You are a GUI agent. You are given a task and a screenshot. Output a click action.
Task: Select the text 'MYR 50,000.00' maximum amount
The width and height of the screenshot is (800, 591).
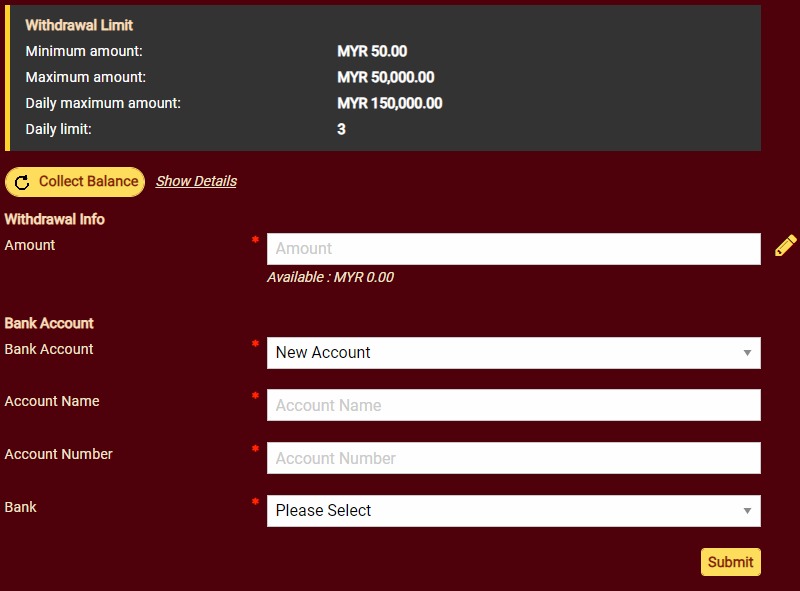386,78
